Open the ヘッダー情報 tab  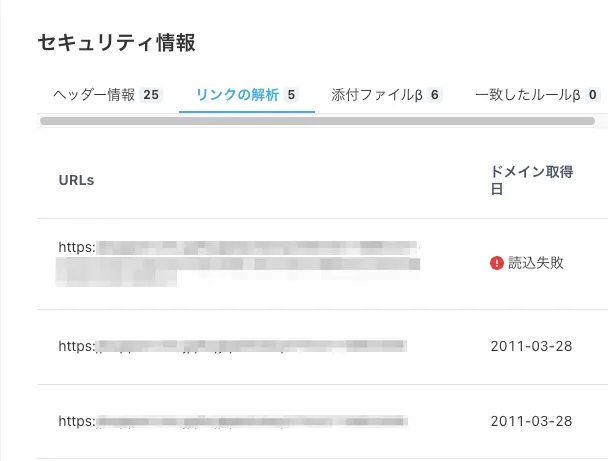(94, 95)
